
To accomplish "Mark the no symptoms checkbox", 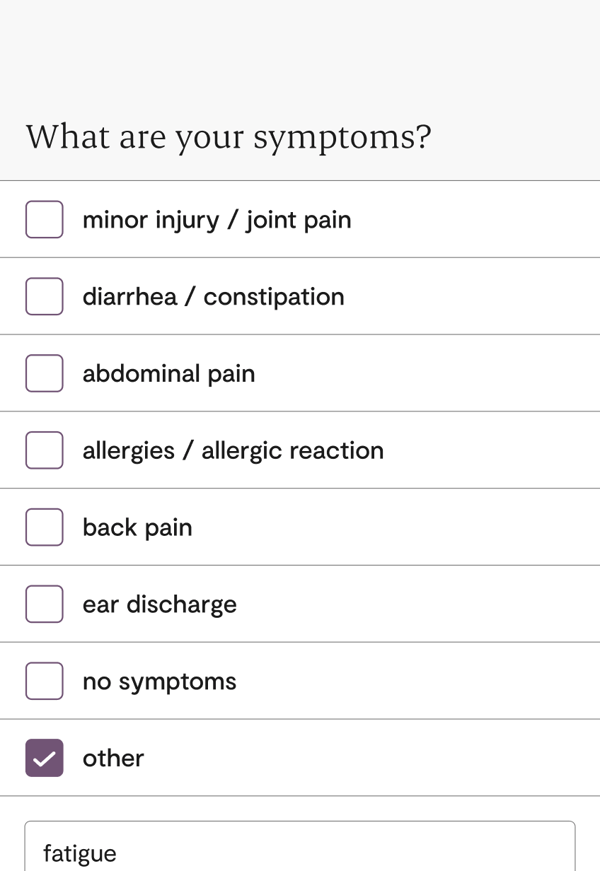I will point(44,681).
